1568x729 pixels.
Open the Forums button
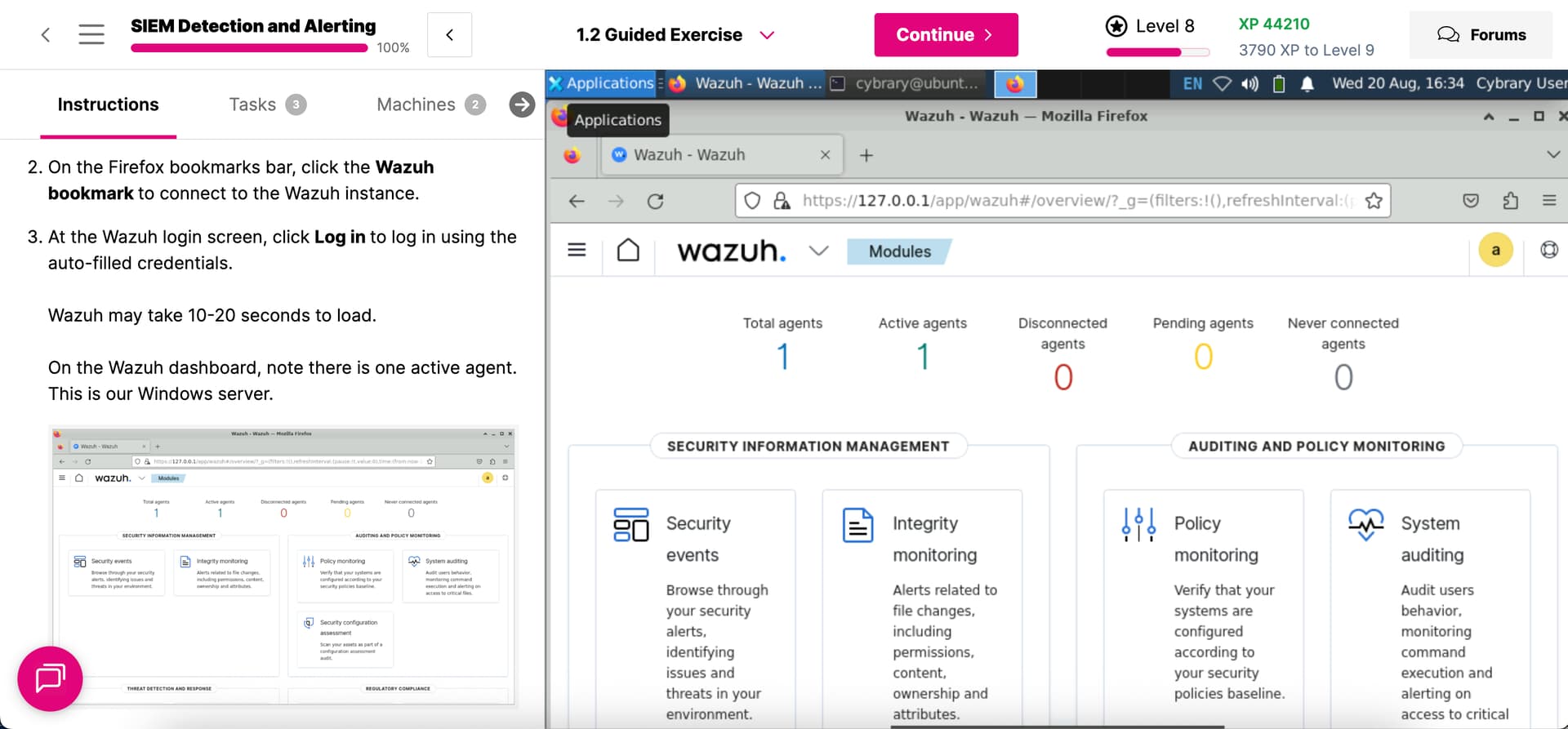tap(1481, 35)
